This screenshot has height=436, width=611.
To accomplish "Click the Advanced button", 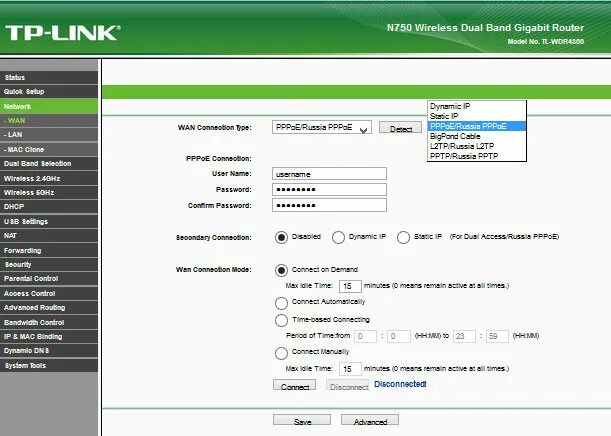I will (x=370, y=420).
